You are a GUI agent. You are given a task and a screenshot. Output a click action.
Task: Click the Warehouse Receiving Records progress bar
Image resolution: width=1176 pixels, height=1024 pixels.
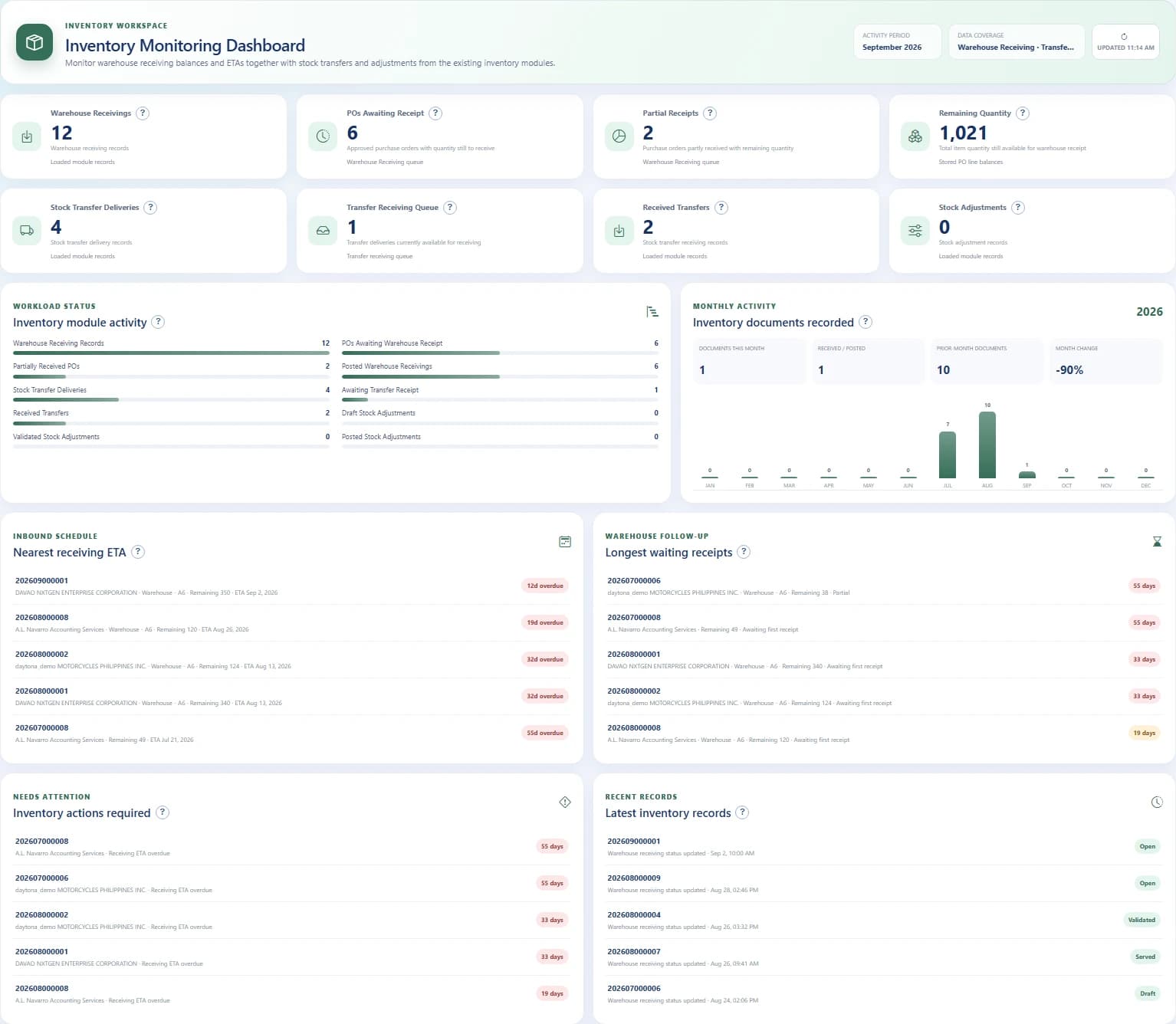(171, 353)
